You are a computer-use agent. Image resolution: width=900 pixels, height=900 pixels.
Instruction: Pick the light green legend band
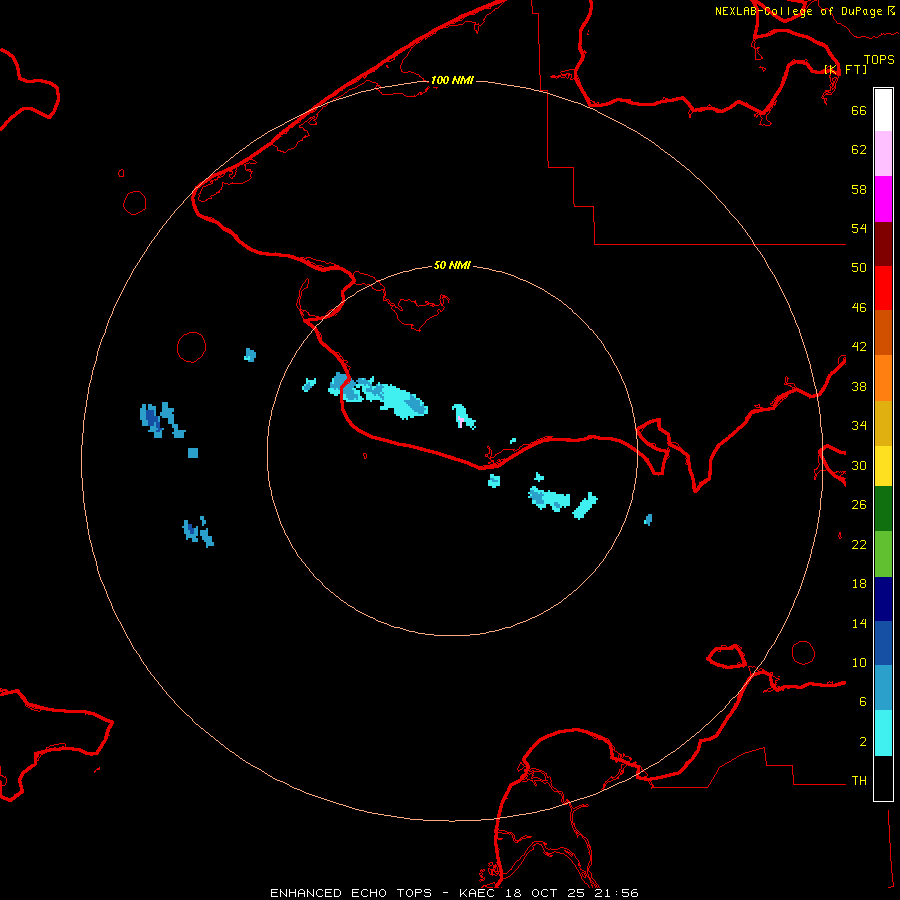click(x=883, y=554)
